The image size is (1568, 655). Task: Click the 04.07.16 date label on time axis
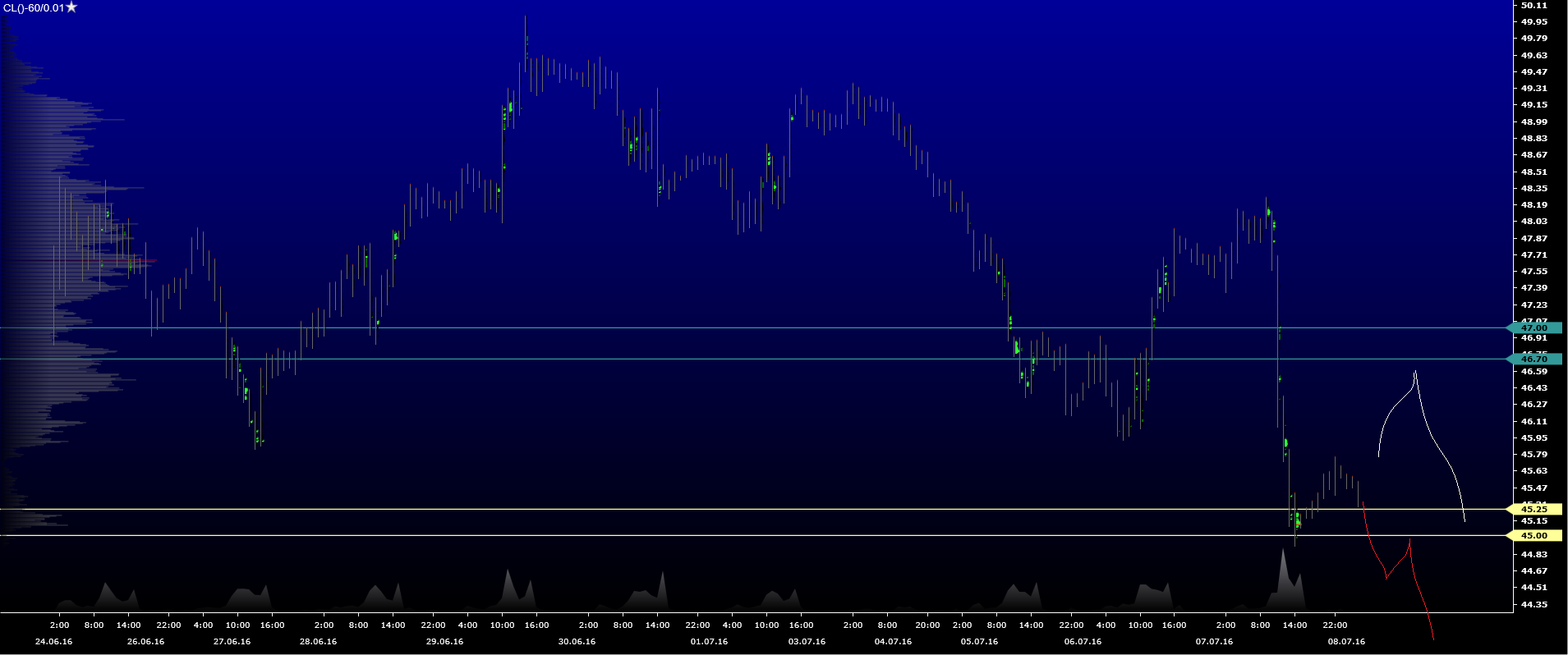tap(893, 642)
